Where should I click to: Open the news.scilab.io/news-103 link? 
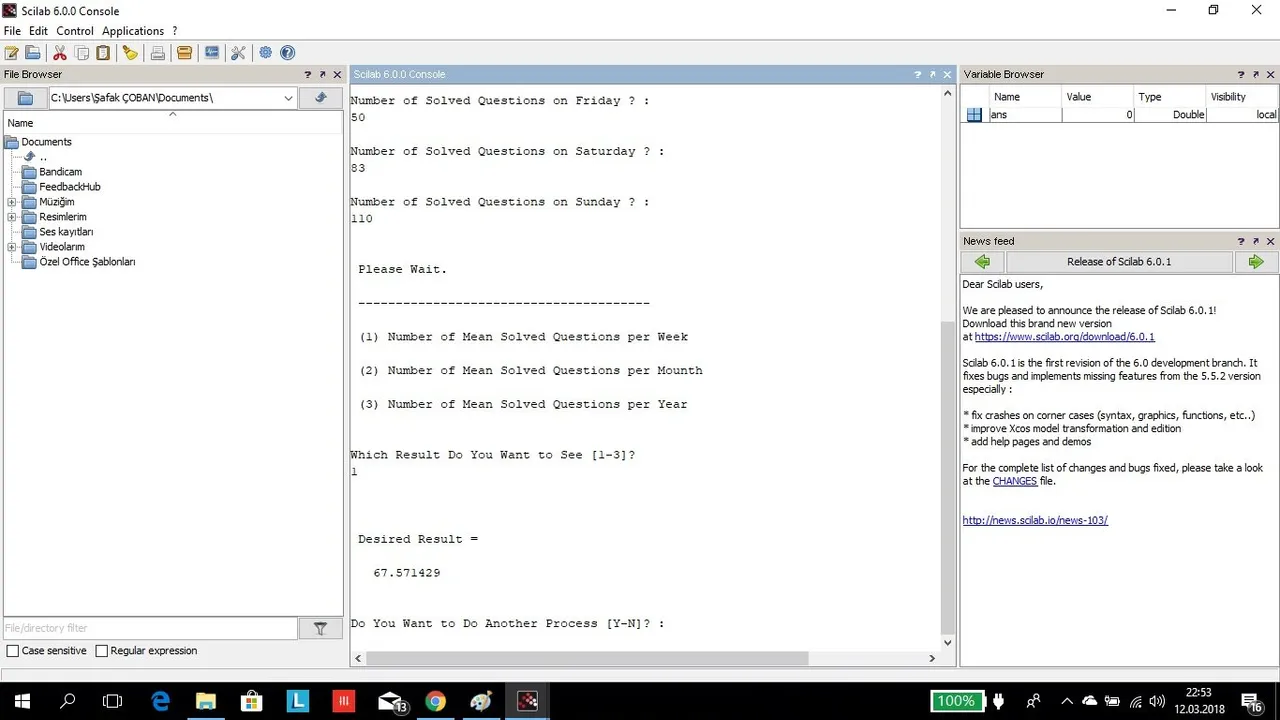(1035, 520)
